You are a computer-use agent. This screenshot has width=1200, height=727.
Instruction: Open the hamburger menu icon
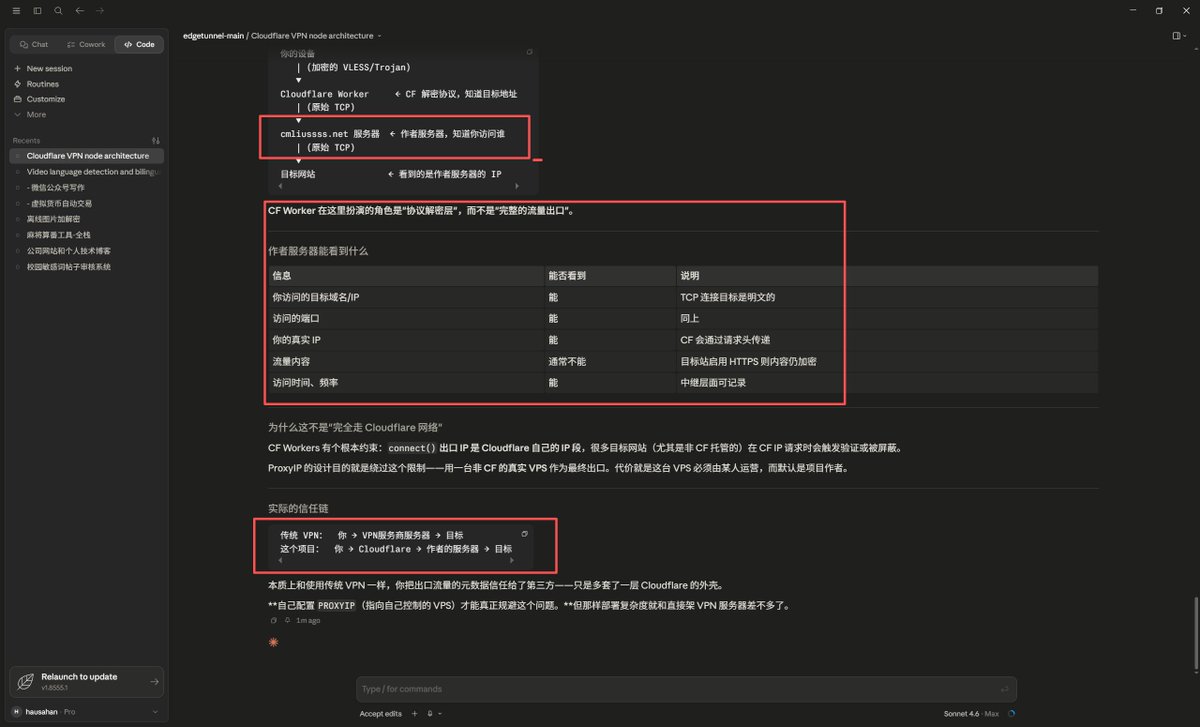15,10
